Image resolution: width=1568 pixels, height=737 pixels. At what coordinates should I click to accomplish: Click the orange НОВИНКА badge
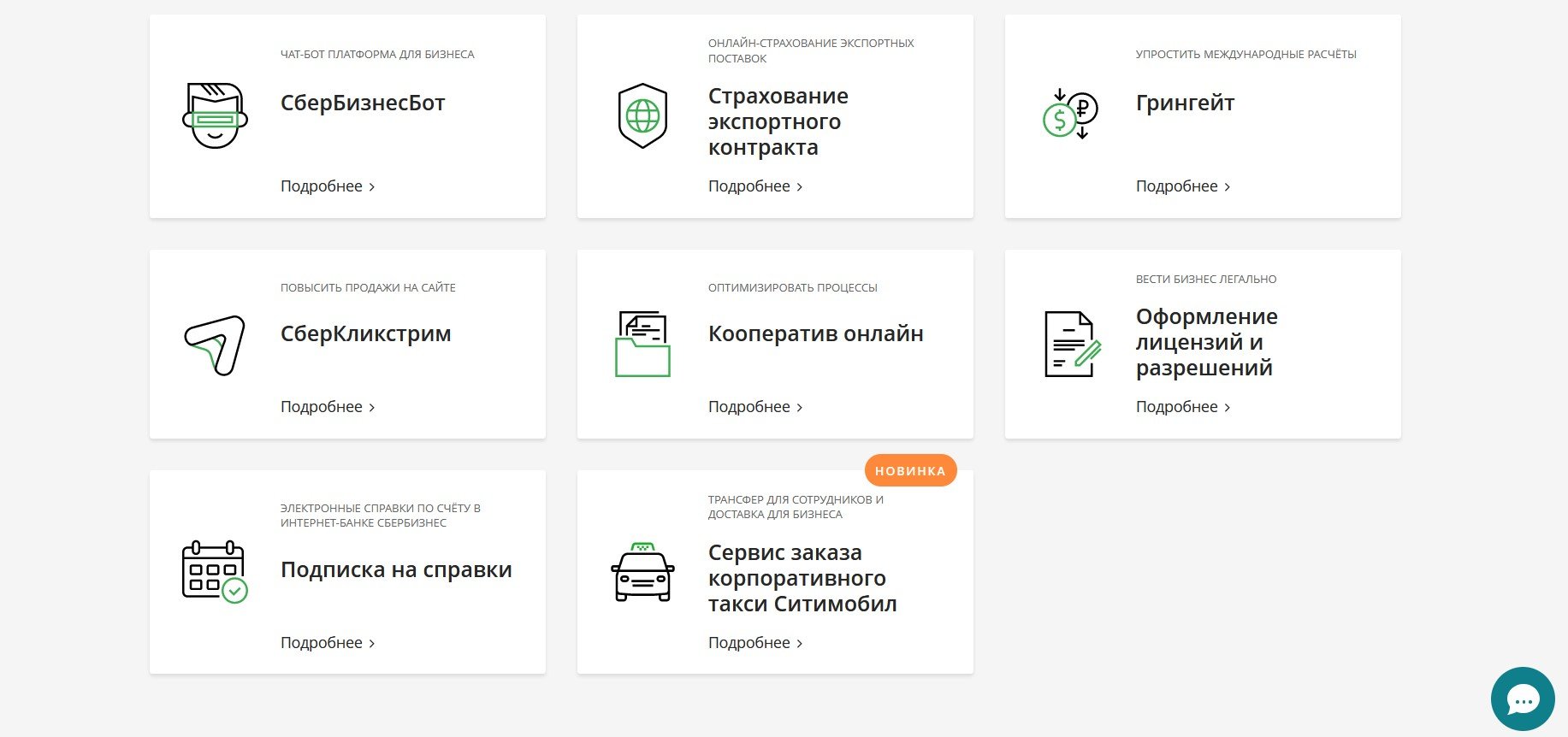[x=910, y=470]
